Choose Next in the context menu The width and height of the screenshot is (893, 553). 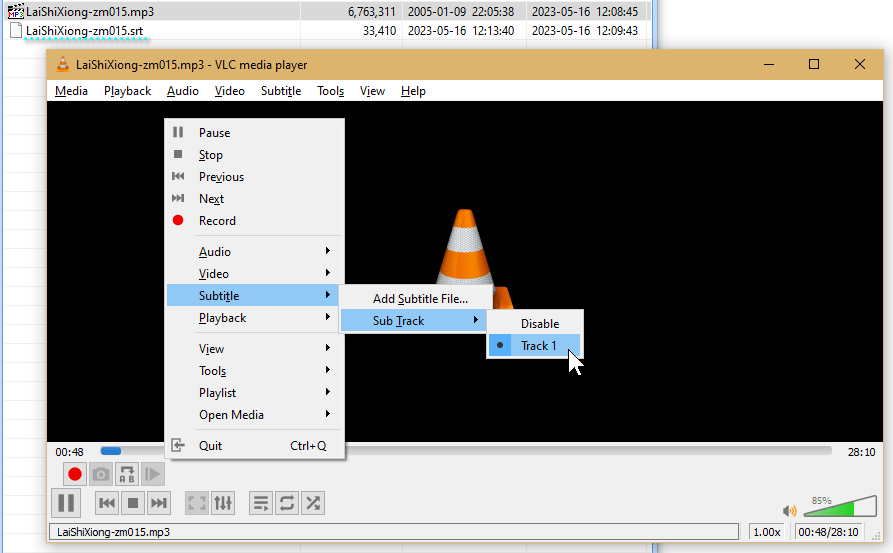[255, 199]
